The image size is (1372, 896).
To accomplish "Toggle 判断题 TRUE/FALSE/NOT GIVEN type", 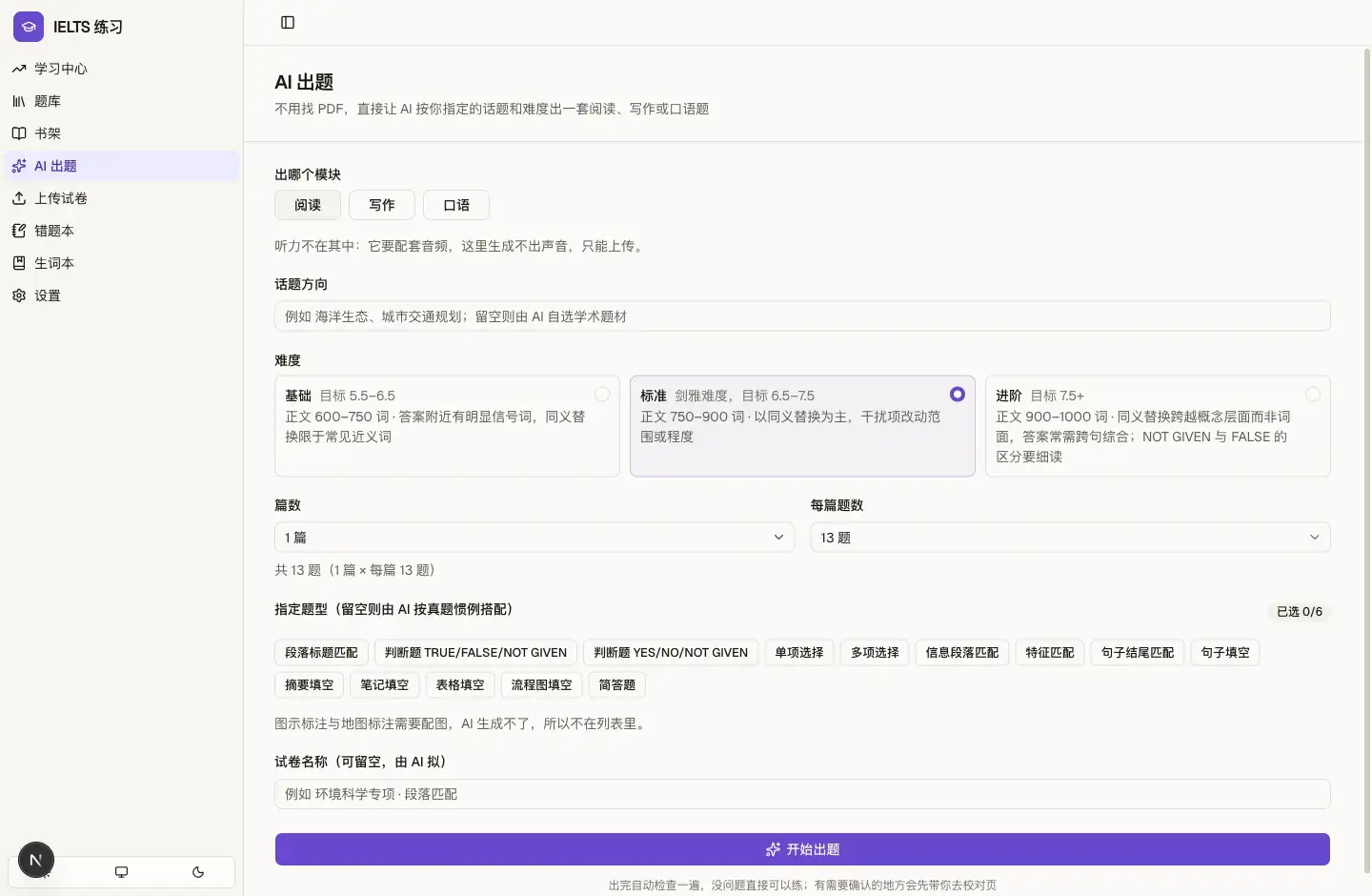I will [475, 653].
